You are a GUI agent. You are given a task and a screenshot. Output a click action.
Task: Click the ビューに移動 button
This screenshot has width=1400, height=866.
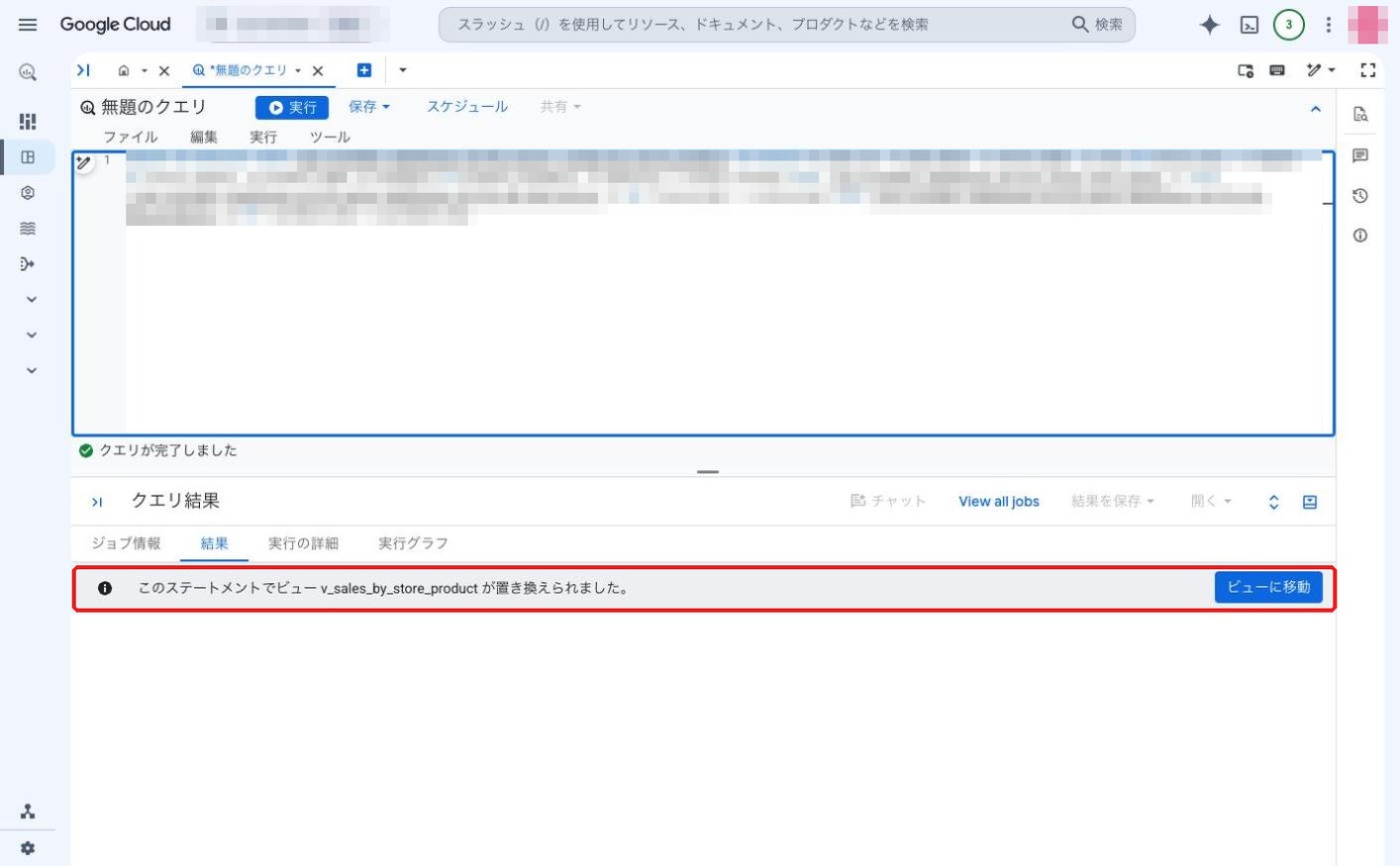click(1268, 588)
